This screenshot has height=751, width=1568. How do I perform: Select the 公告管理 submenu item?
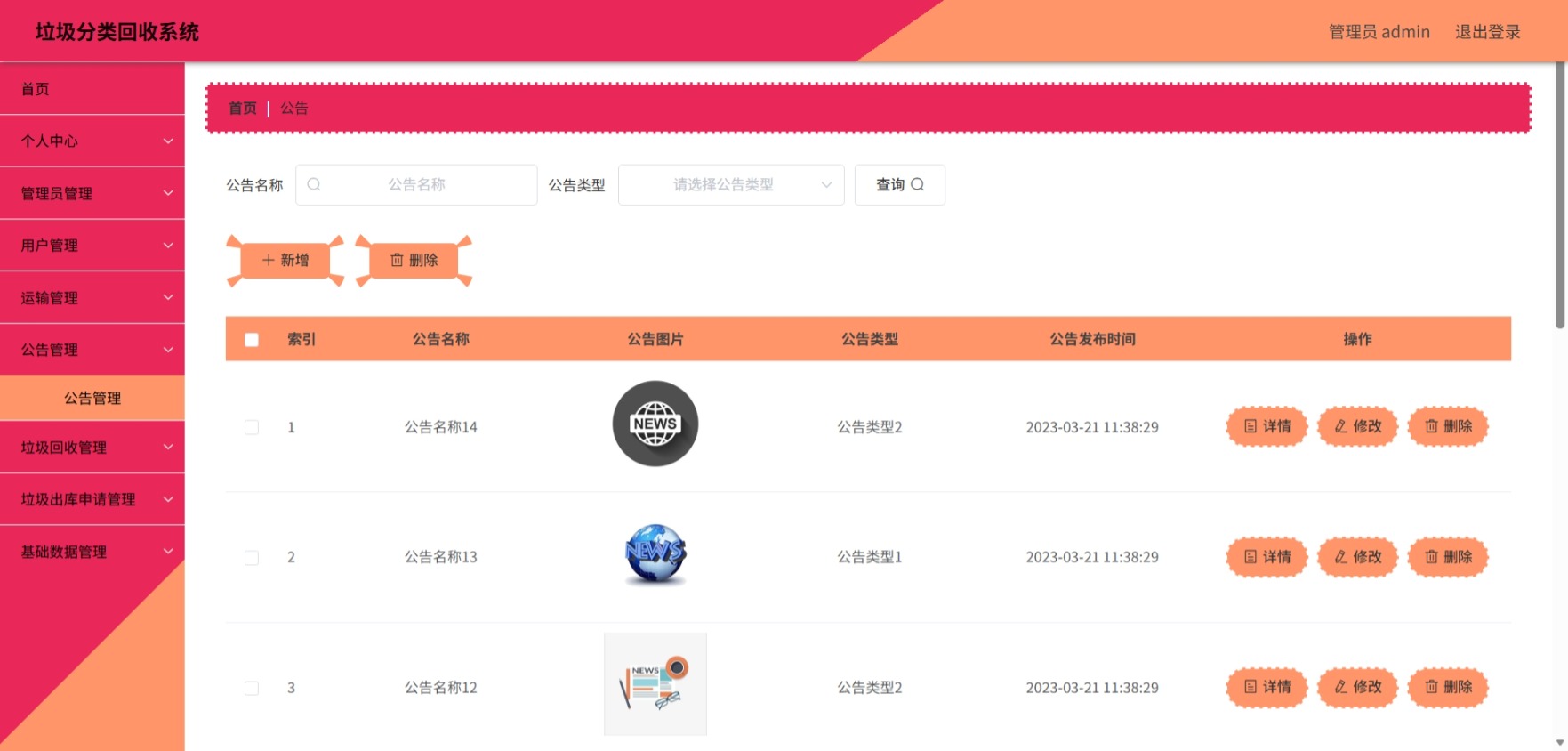[92, 398]
